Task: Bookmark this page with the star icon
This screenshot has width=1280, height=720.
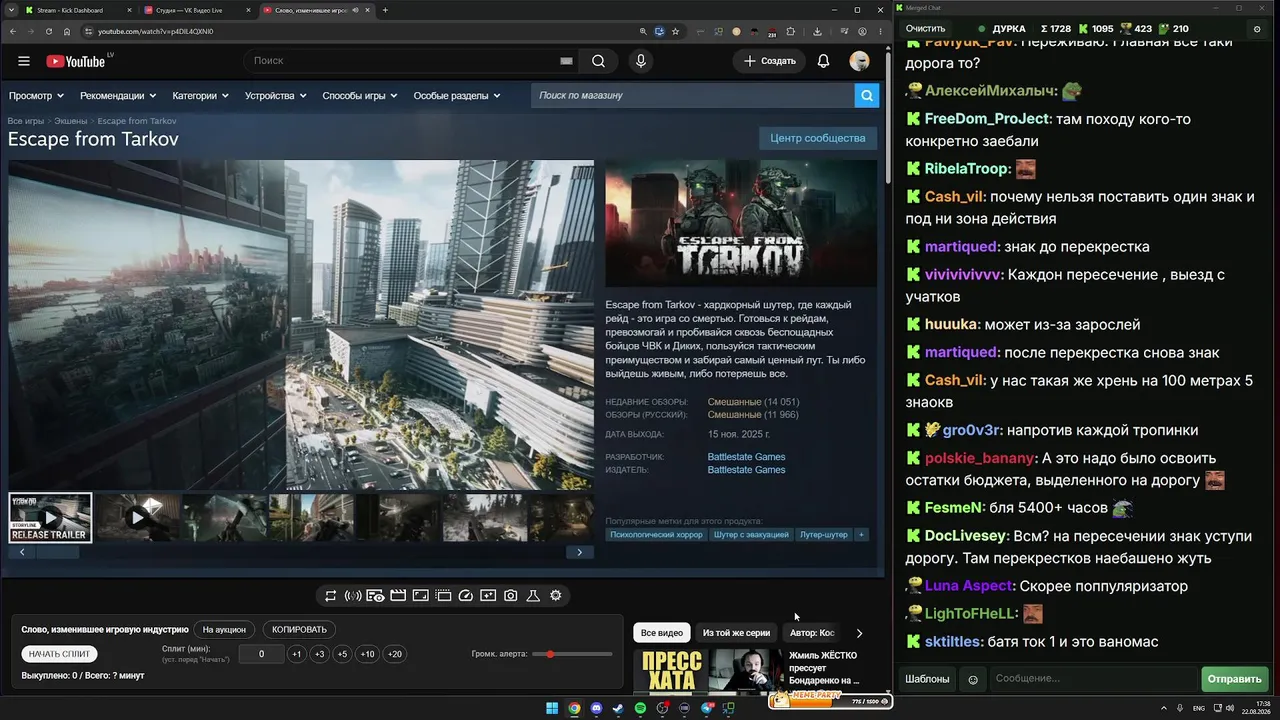Action: (676, 31)
